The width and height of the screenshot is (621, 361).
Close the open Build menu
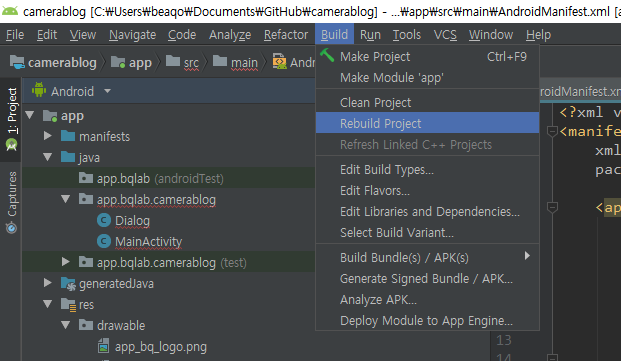click(334, 34)
